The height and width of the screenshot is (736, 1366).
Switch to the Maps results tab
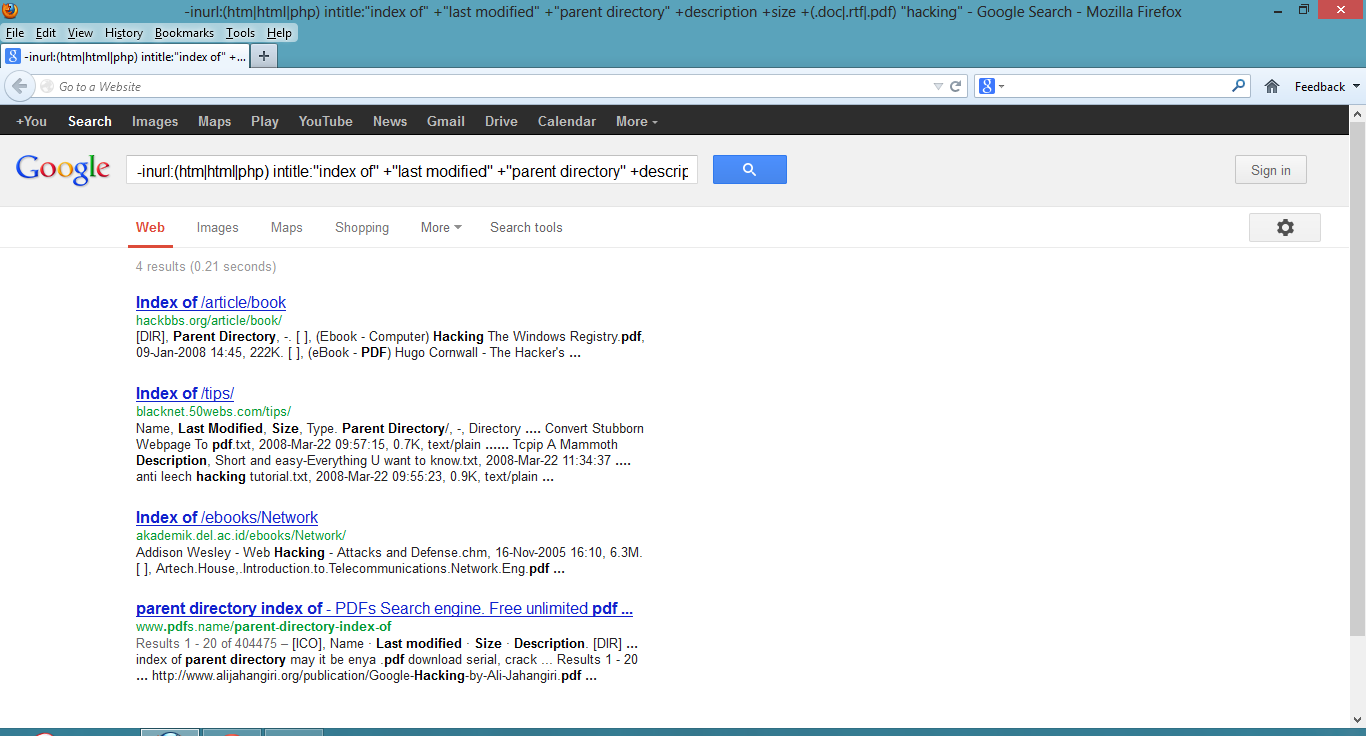pos(286,227)
